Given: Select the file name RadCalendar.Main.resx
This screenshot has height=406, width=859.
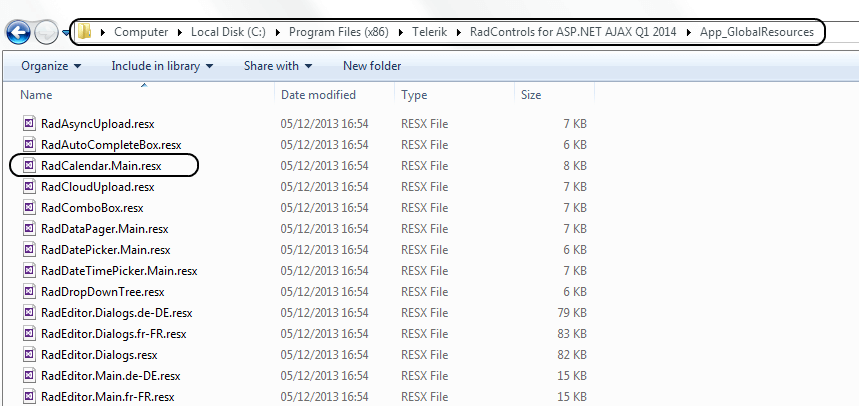Looking at the screenshot, I should (x=101, y=165).
